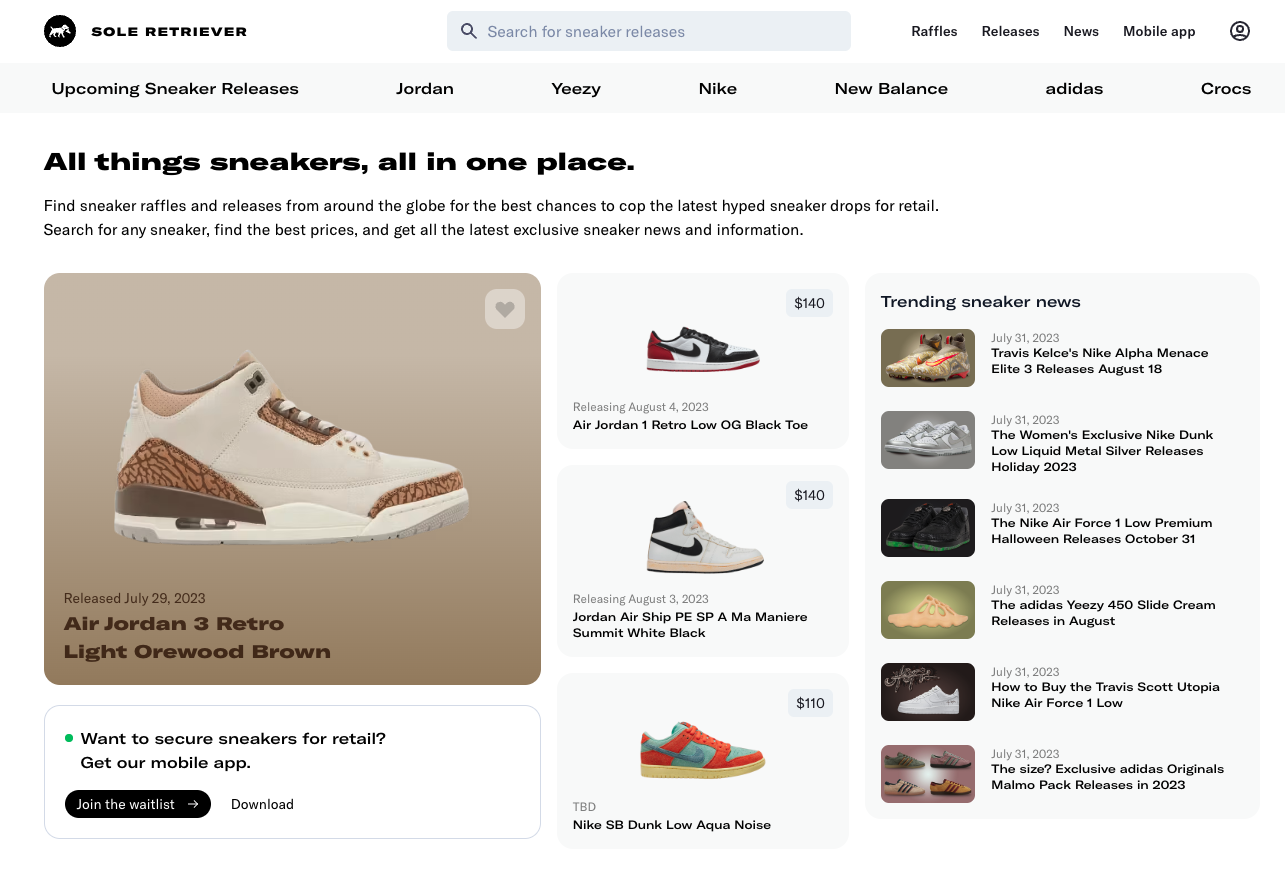
Task: Open the user account icon
Action: (x=1240, y=31)
